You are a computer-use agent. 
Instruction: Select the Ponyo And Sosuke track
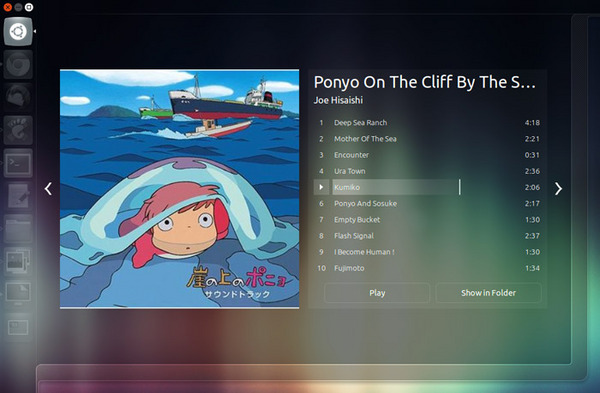(428, 204)
